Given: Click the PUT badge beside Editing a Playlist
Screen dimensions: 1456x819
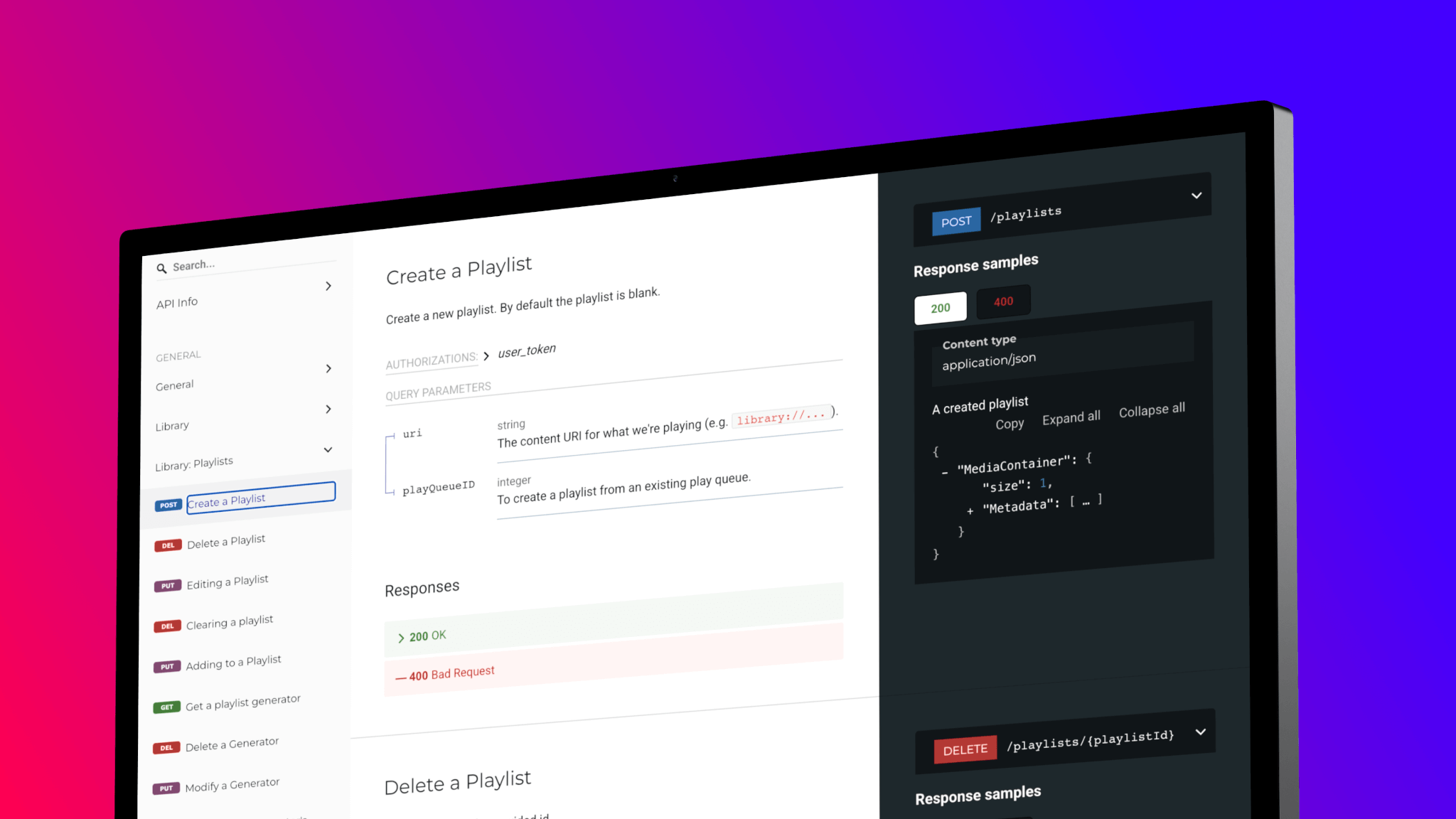Looking at the screenshot, I should [x=167, y=586].
